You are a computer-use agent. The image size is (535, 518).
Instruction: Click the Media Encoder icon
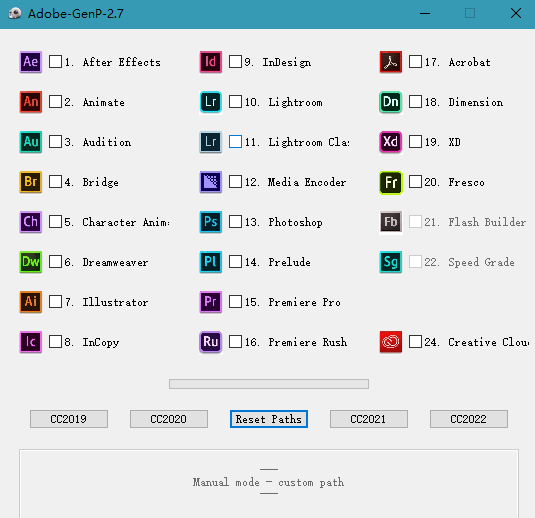click(211, 182)
